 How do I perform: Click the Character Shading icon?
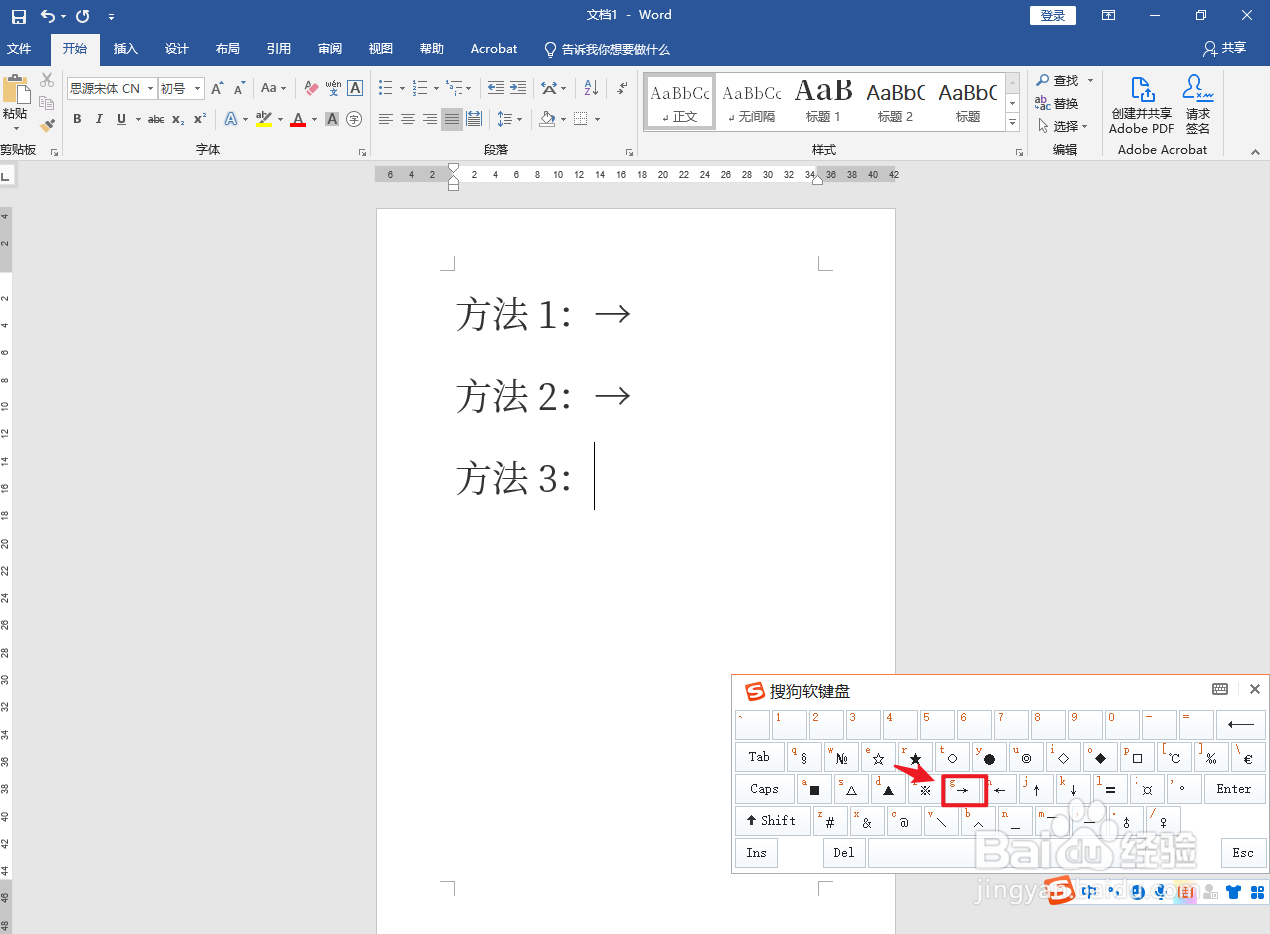click(x=332, y=119)
